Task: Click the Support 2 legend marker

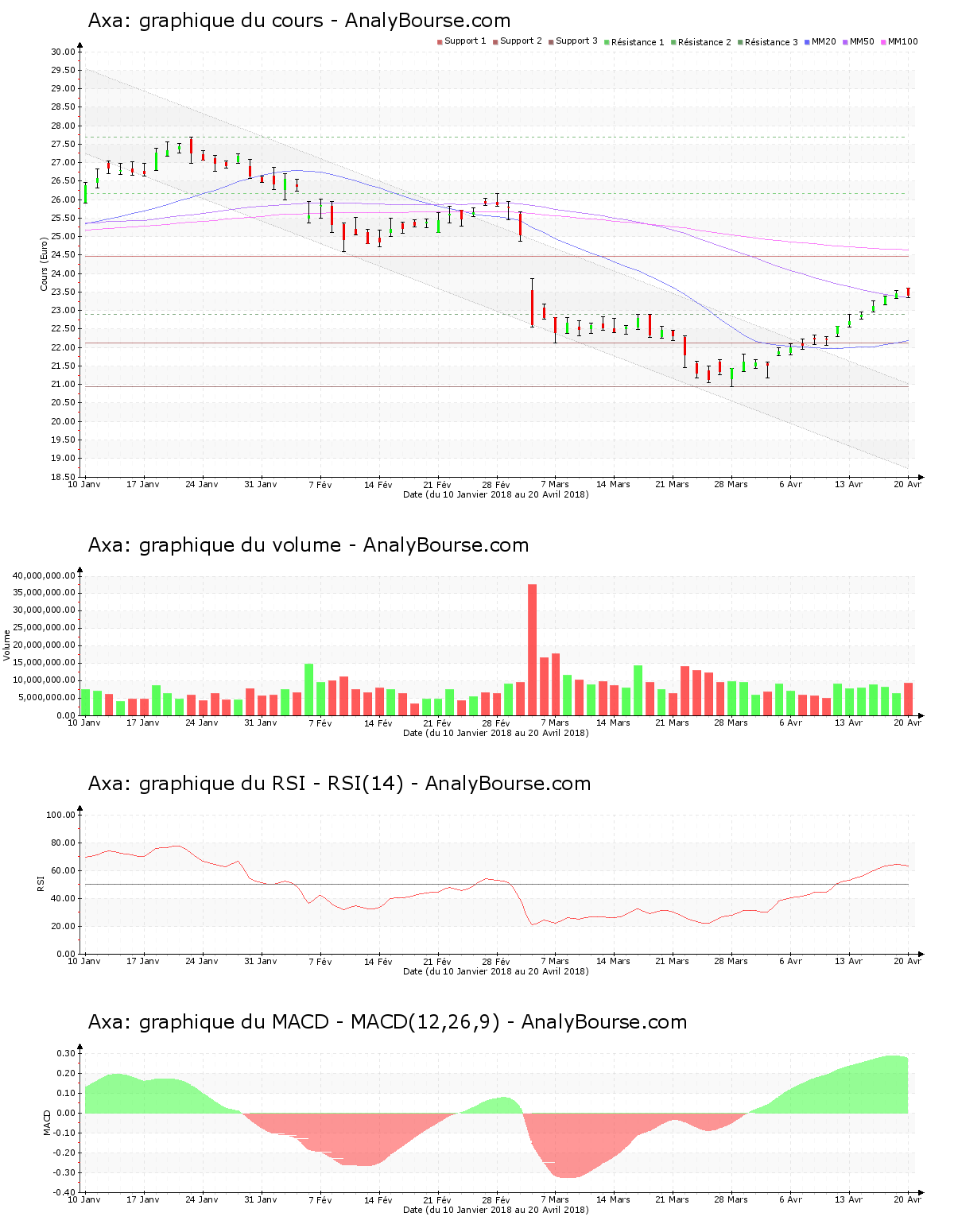Action: (x=495, y=42)
